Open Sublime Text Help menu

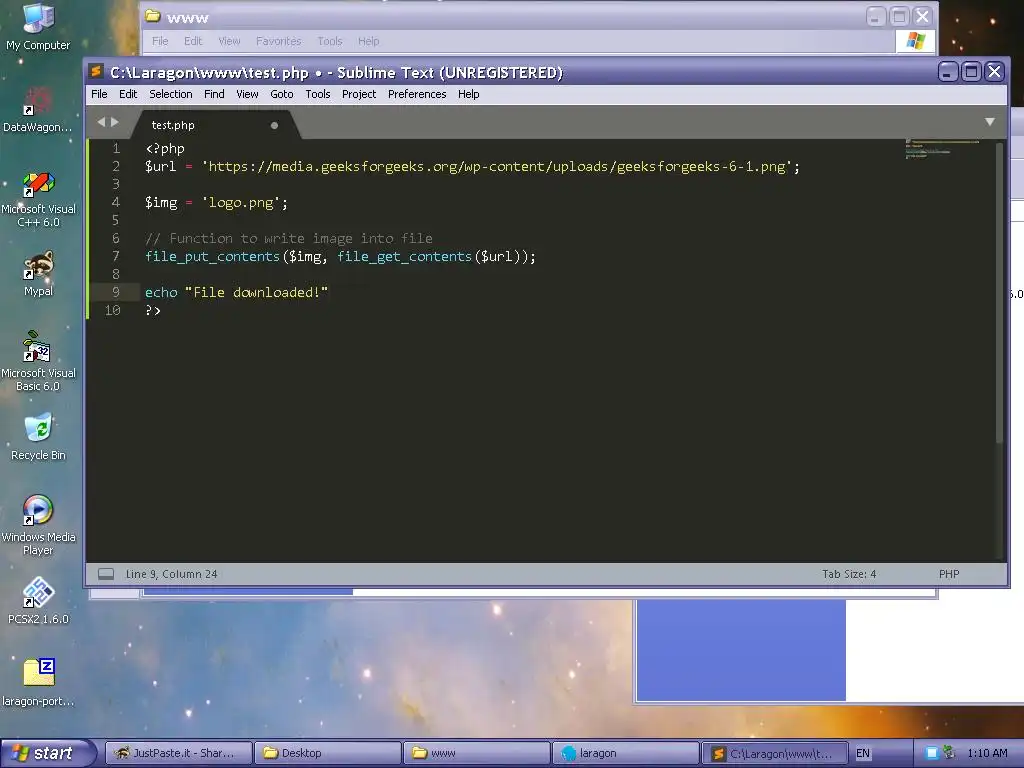pos(468,94)
